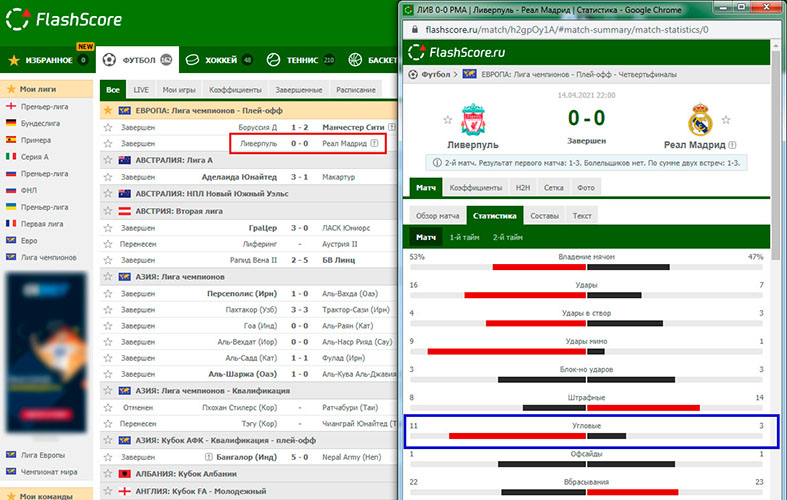Click the Мои команды header in sidebar
Viewport: 787px width, 500px height.
(46, 495)
